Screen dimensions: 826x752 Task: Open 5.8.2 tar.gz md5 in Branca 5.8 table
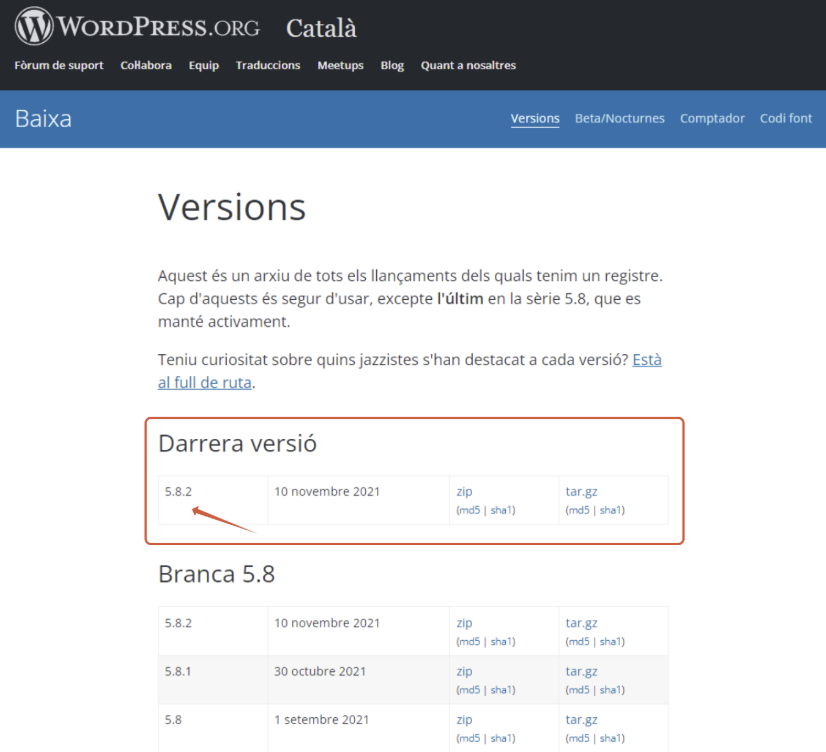[x=579, y=641]
